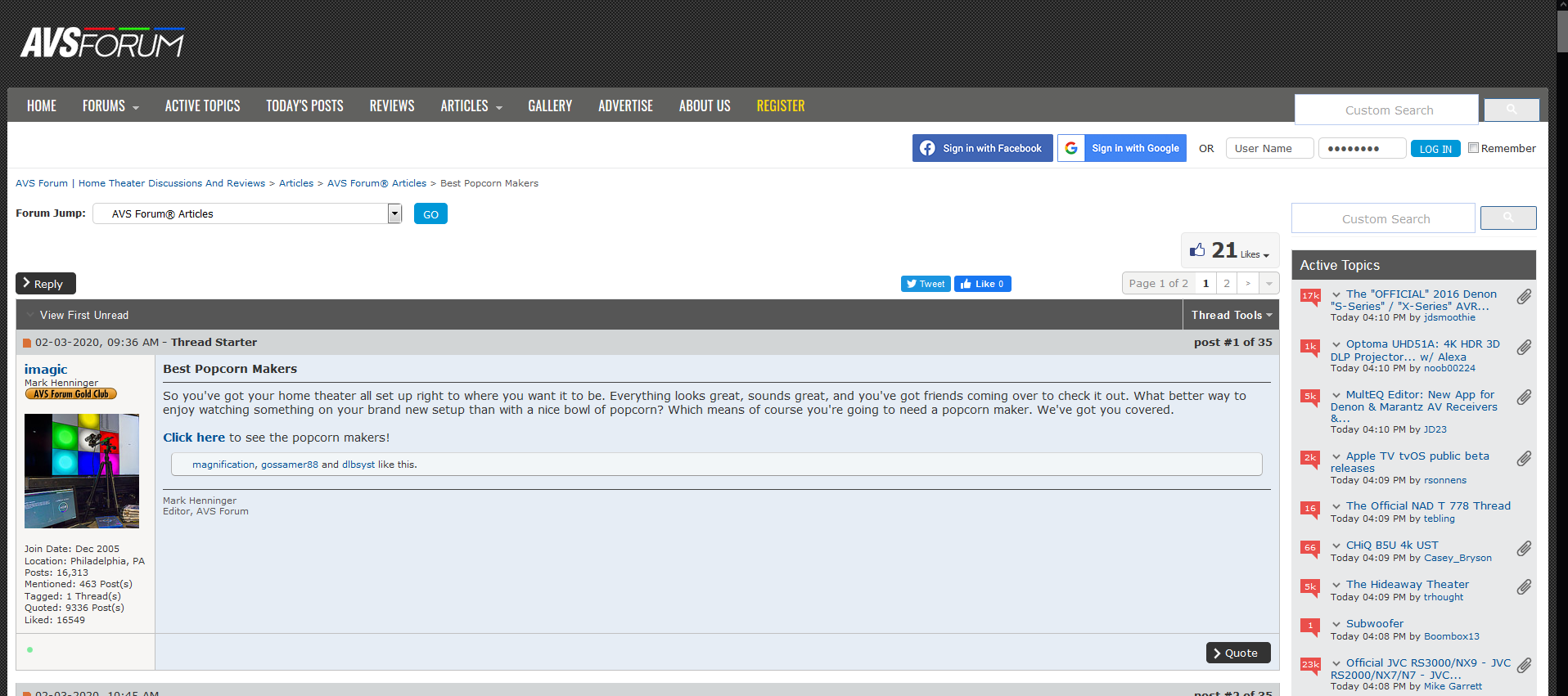Click the Tweet button
1568x696 pixels.
tap(926, 284)
